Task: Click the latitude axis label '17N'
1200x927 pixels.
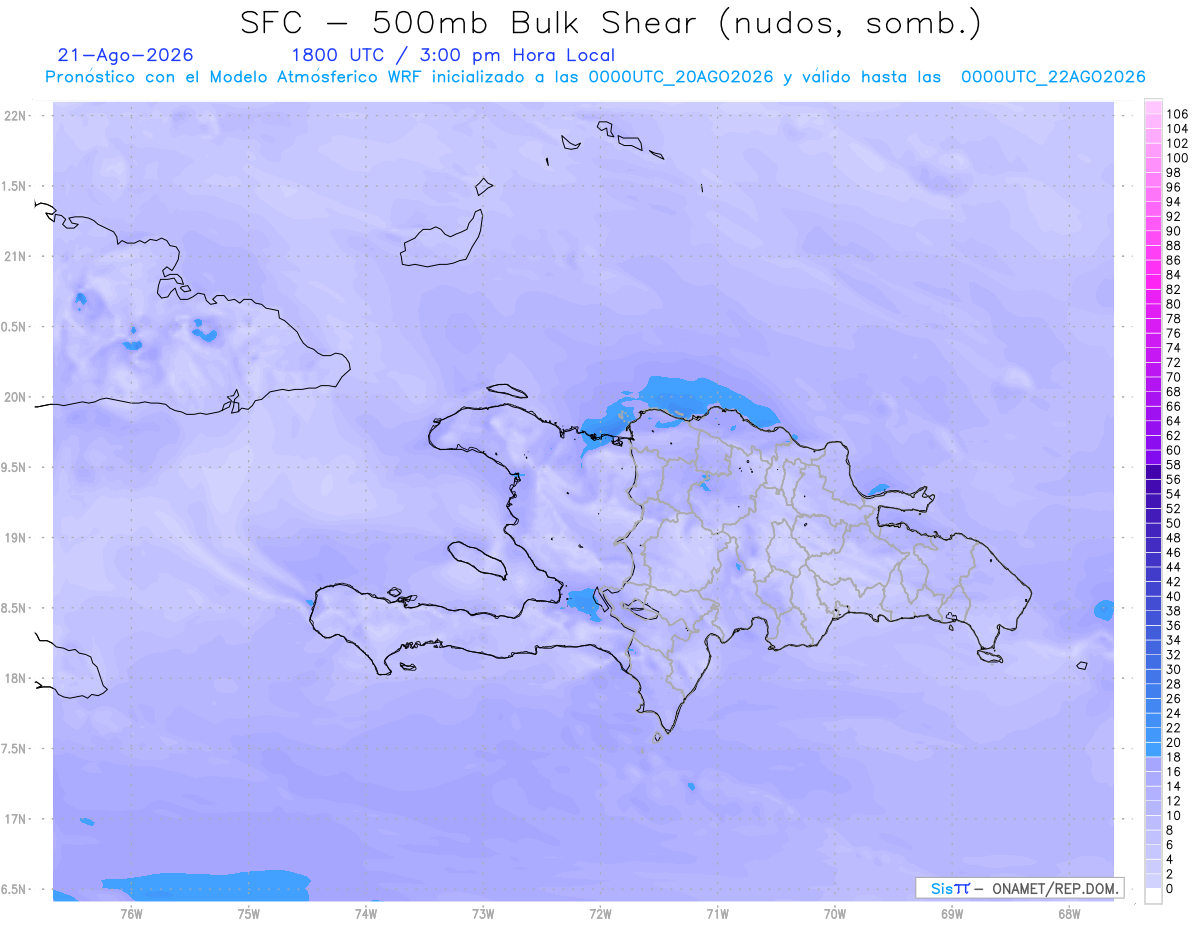Action: (15, 819)
